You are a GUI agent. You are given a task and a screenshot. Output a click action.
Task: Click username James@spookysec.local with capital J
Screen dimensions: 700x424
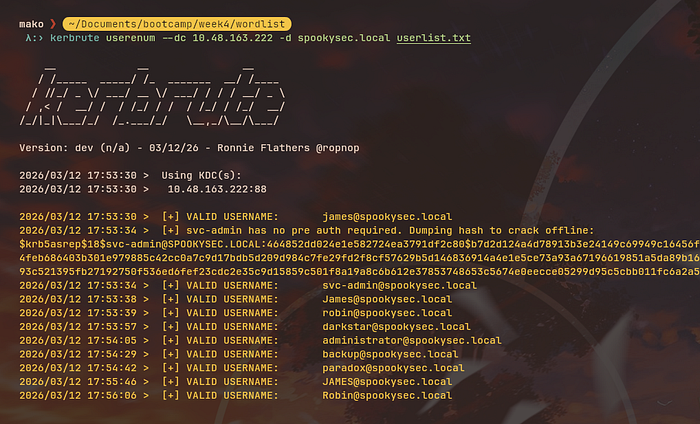coord(387,299)
